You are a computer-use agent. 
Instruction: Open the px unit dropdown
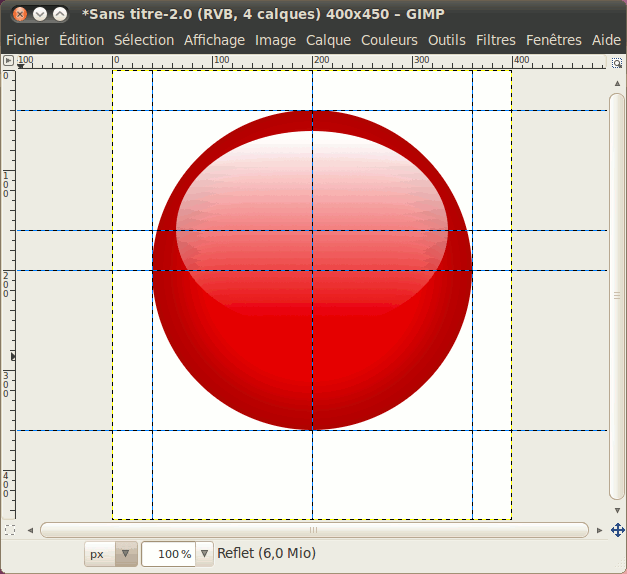pos(111,553)
